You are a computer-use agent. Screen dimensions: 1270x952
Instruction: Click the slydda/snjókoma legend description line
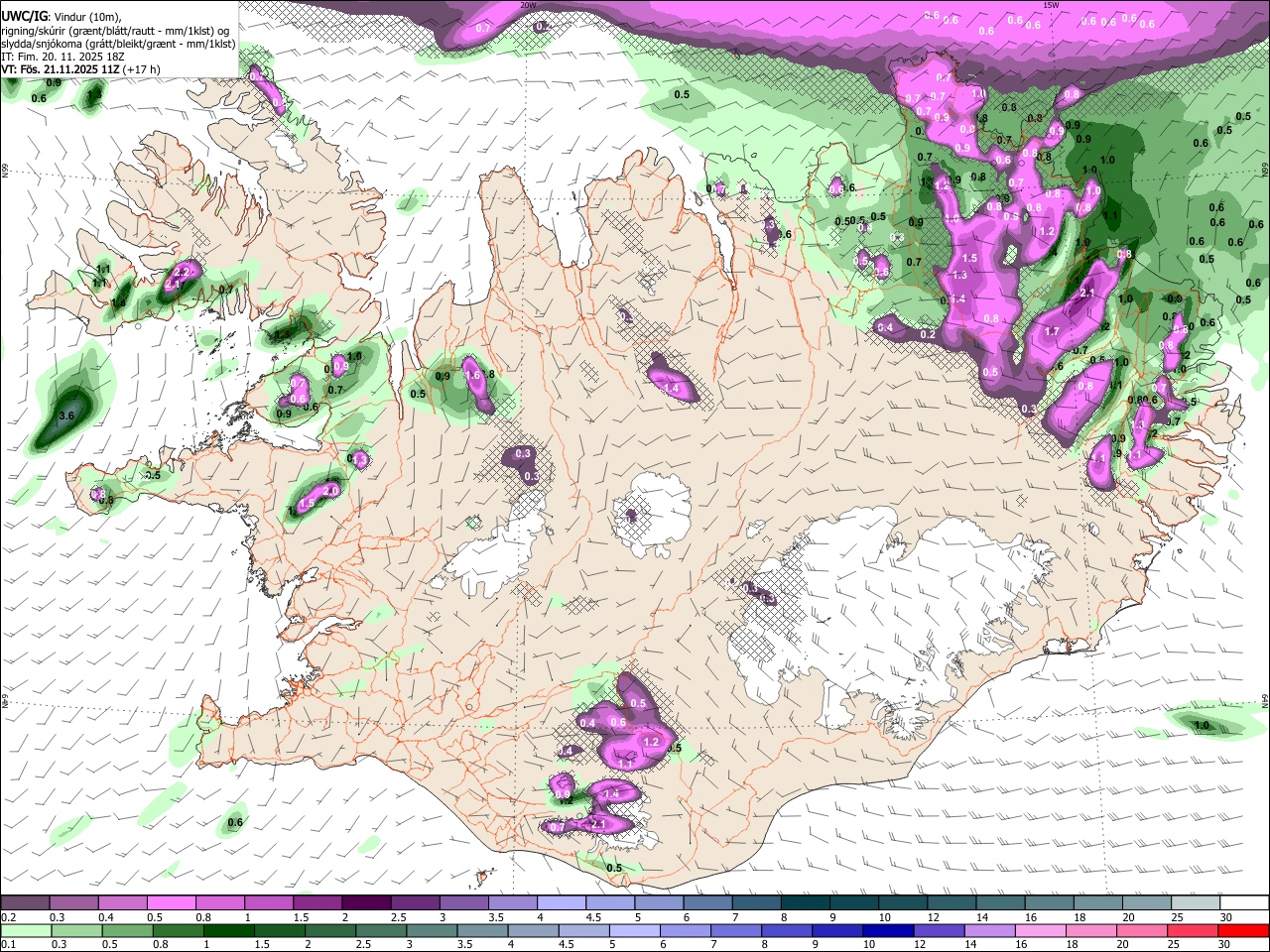pos(119,44)
